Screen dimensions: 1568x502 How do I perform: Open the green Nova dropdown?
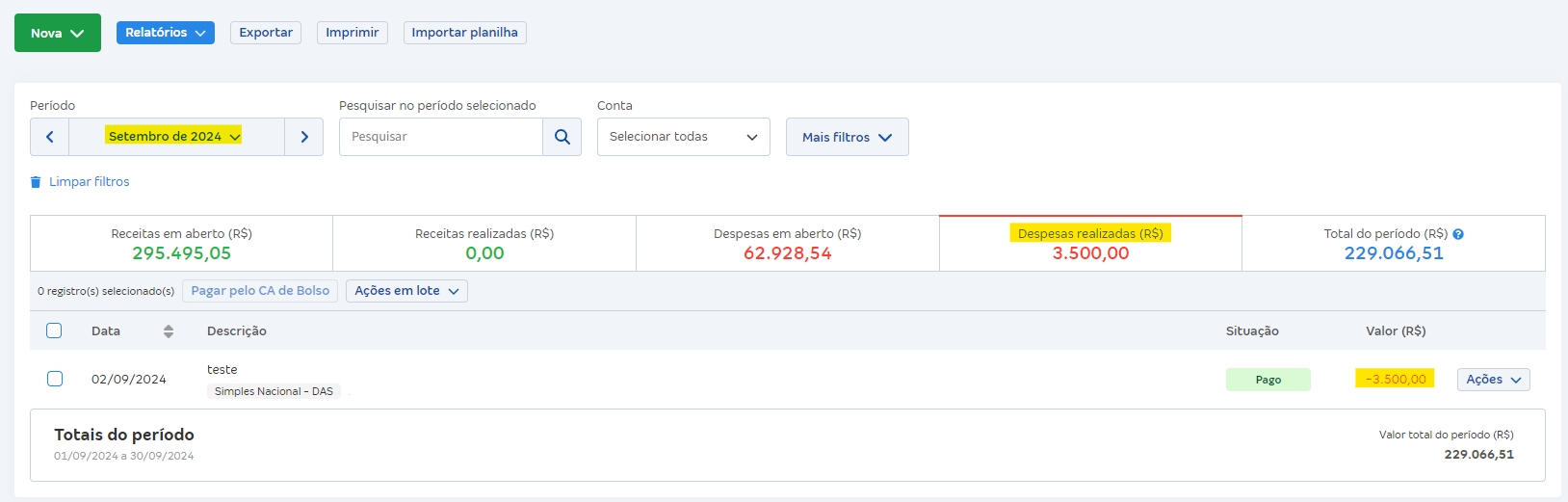click(x=58, y=33)
